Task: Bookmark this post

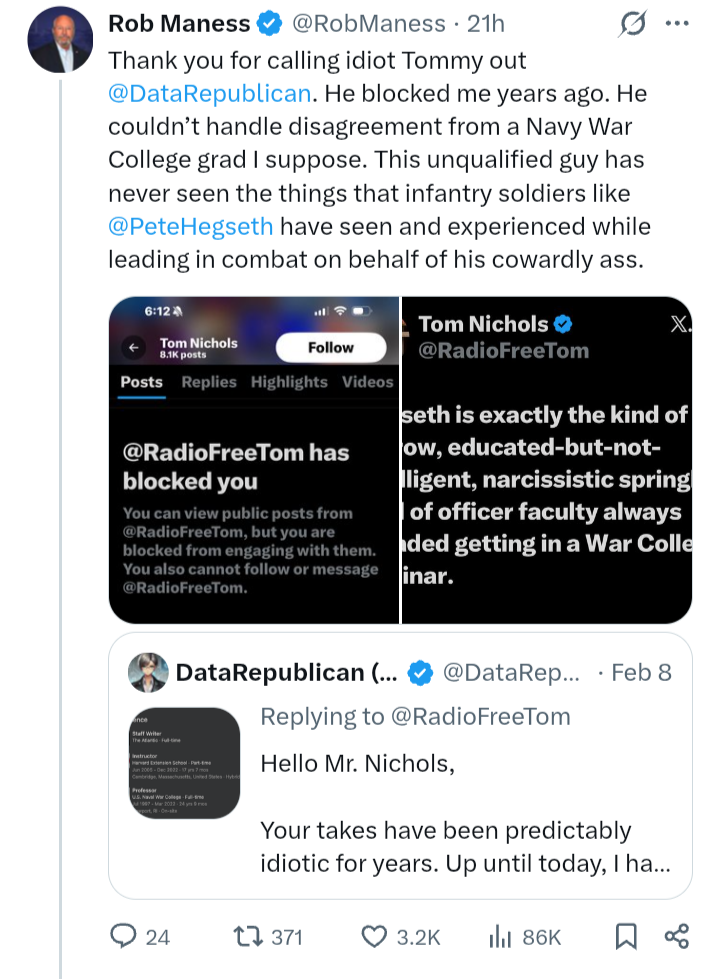Action: 626,936
